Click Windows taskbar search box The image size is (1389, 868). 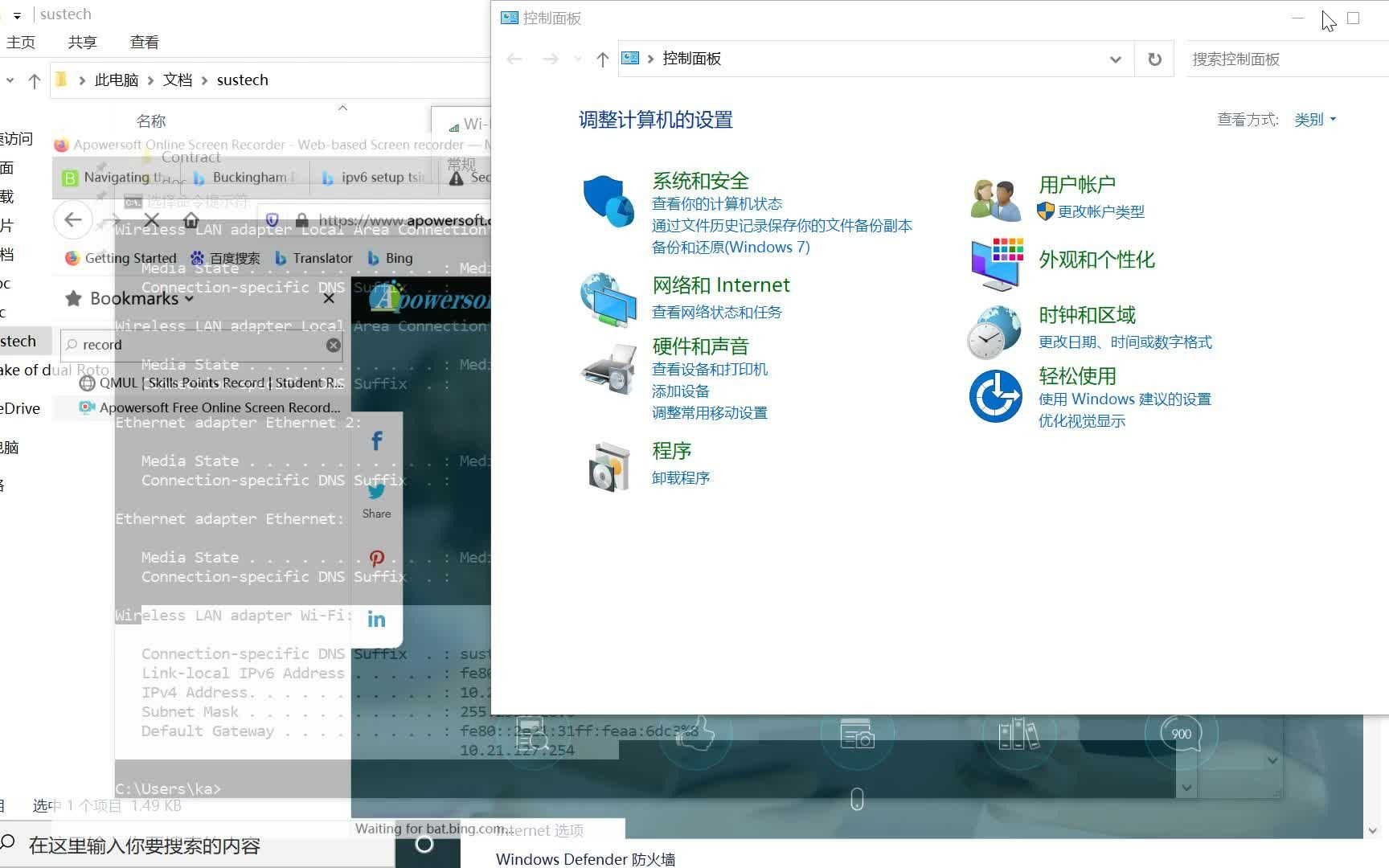coord(197,845)
